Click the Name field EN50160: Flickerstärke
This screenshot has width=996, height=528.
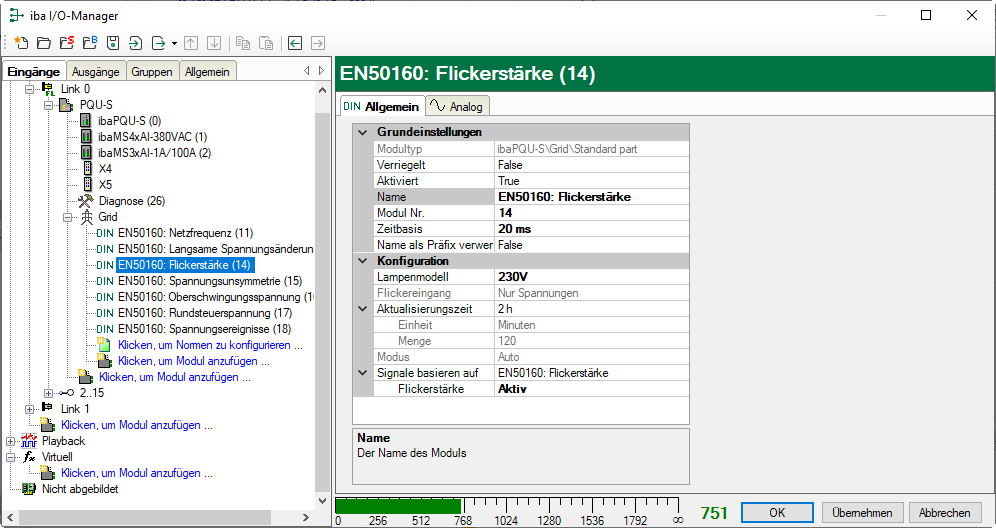(x=592, y=197)
